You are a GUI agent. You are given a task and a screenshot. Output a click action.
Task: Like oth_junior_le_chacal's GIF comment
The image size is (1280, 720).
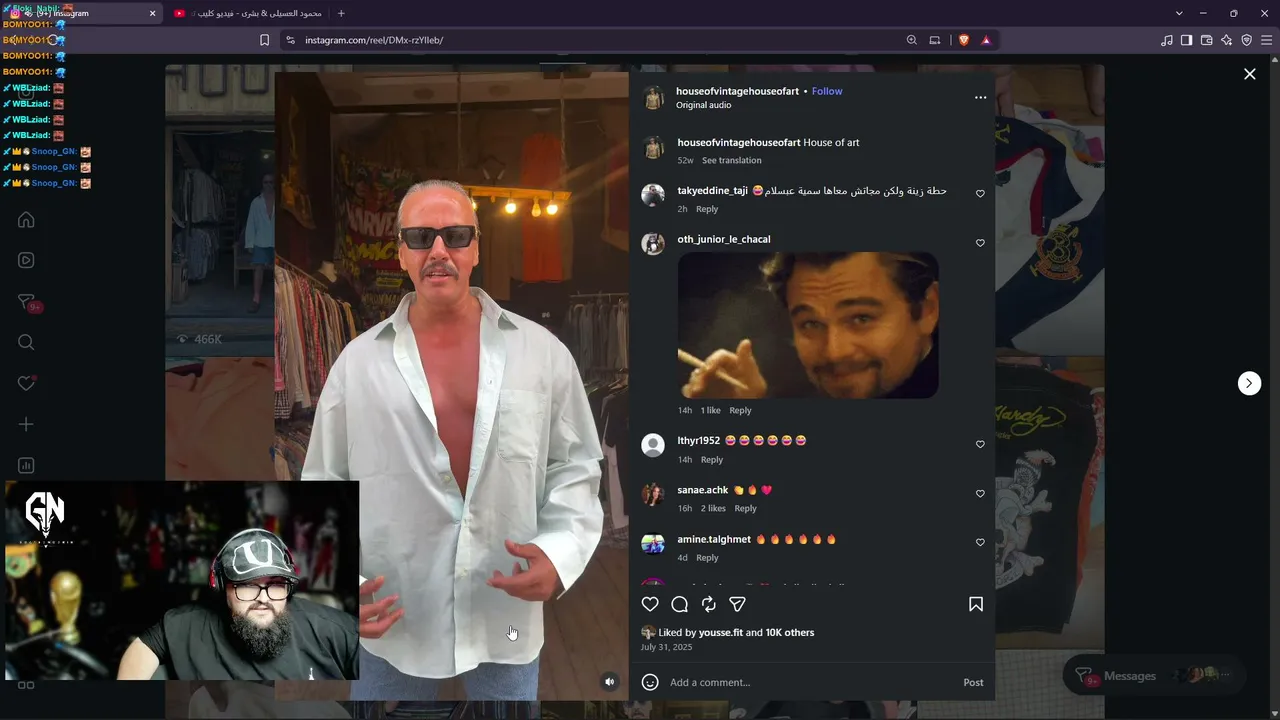coord(980,243)
